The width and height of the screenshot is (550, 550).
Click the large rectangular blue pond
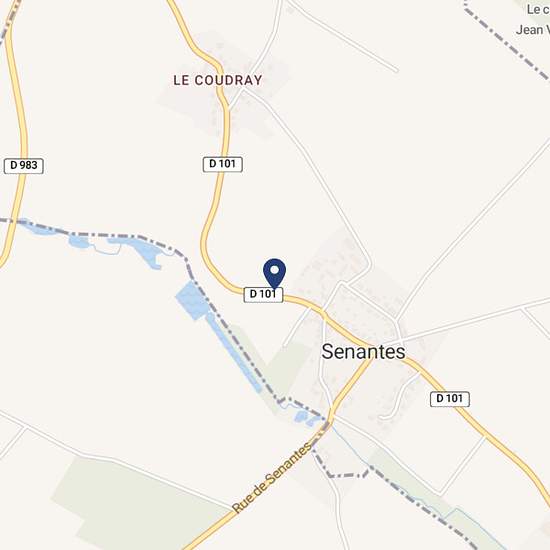tap(192, 300)
